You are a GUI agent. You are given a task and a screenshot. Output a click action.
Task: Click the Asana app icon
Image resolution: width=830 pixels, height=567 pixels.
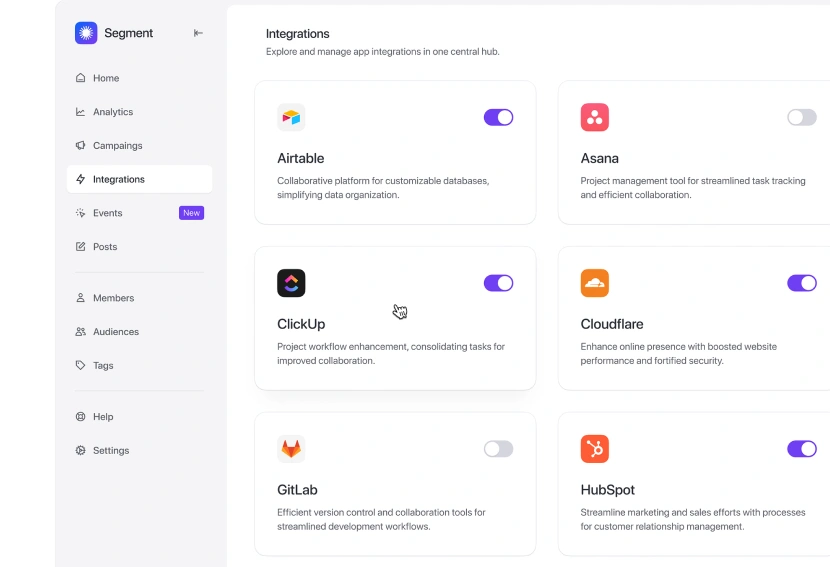594,117
